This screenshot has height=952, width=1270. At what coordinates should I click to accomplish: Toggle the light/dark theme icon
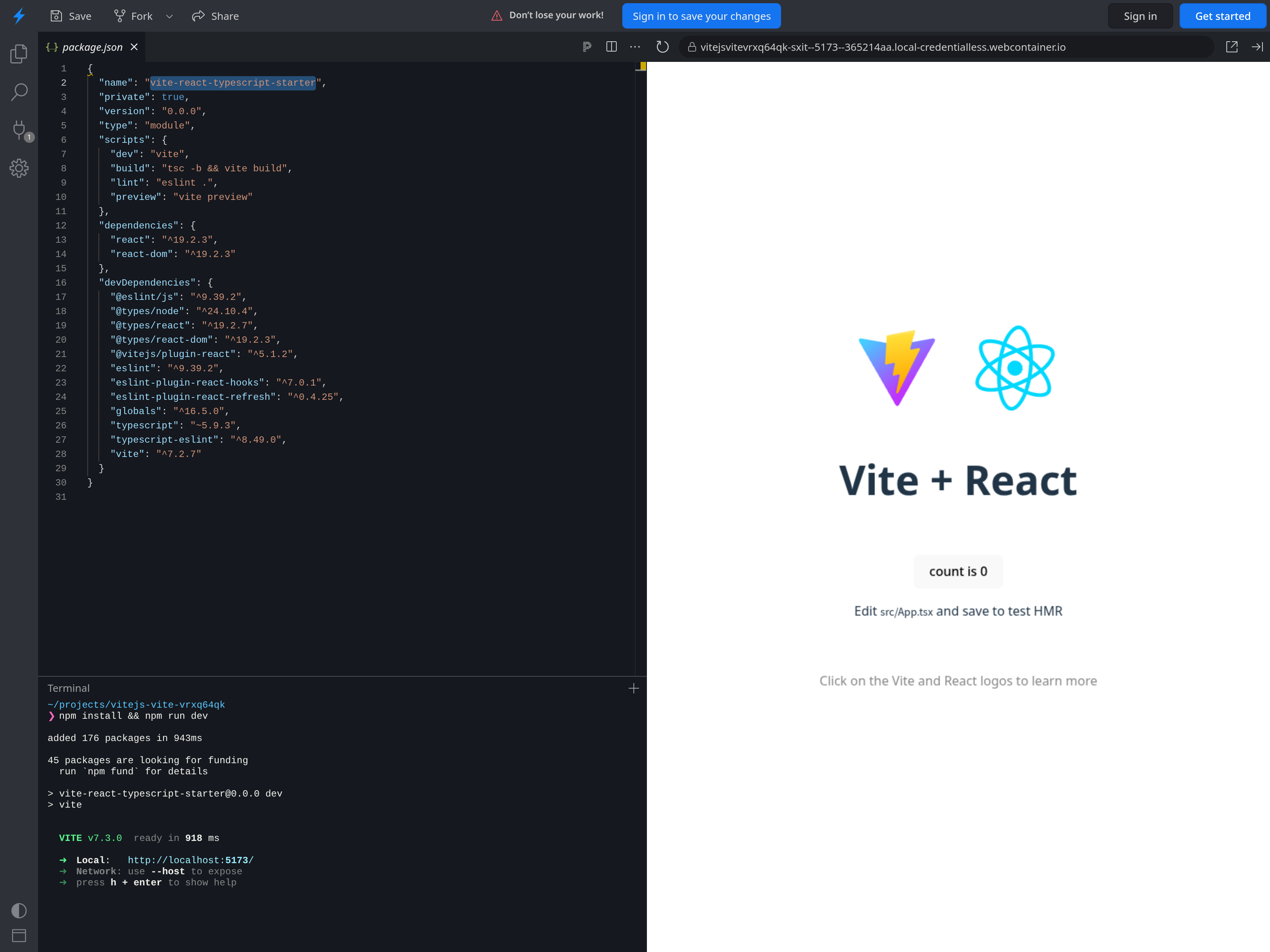coord(19,911)
